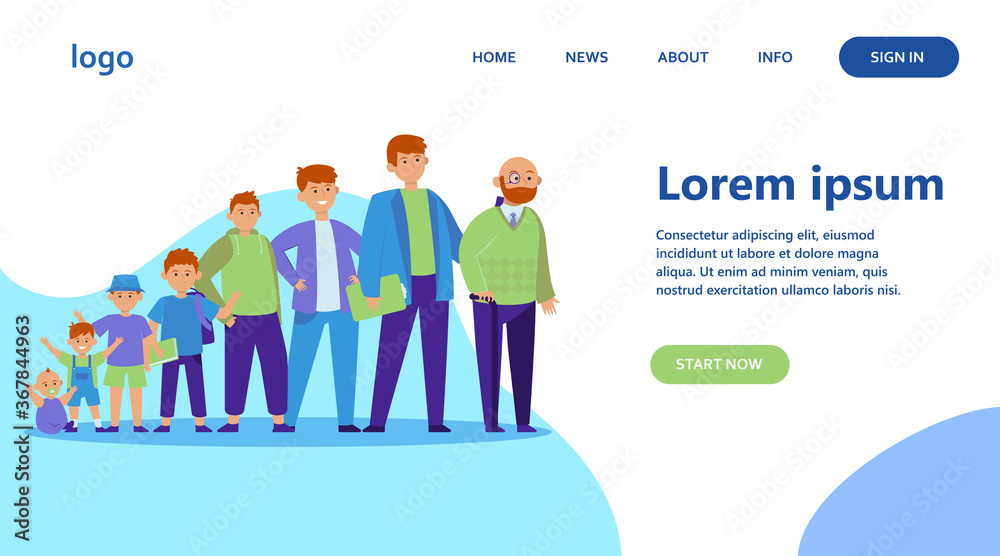
Task: Select the toddler in blue overalls
Action: coord(82,376)
